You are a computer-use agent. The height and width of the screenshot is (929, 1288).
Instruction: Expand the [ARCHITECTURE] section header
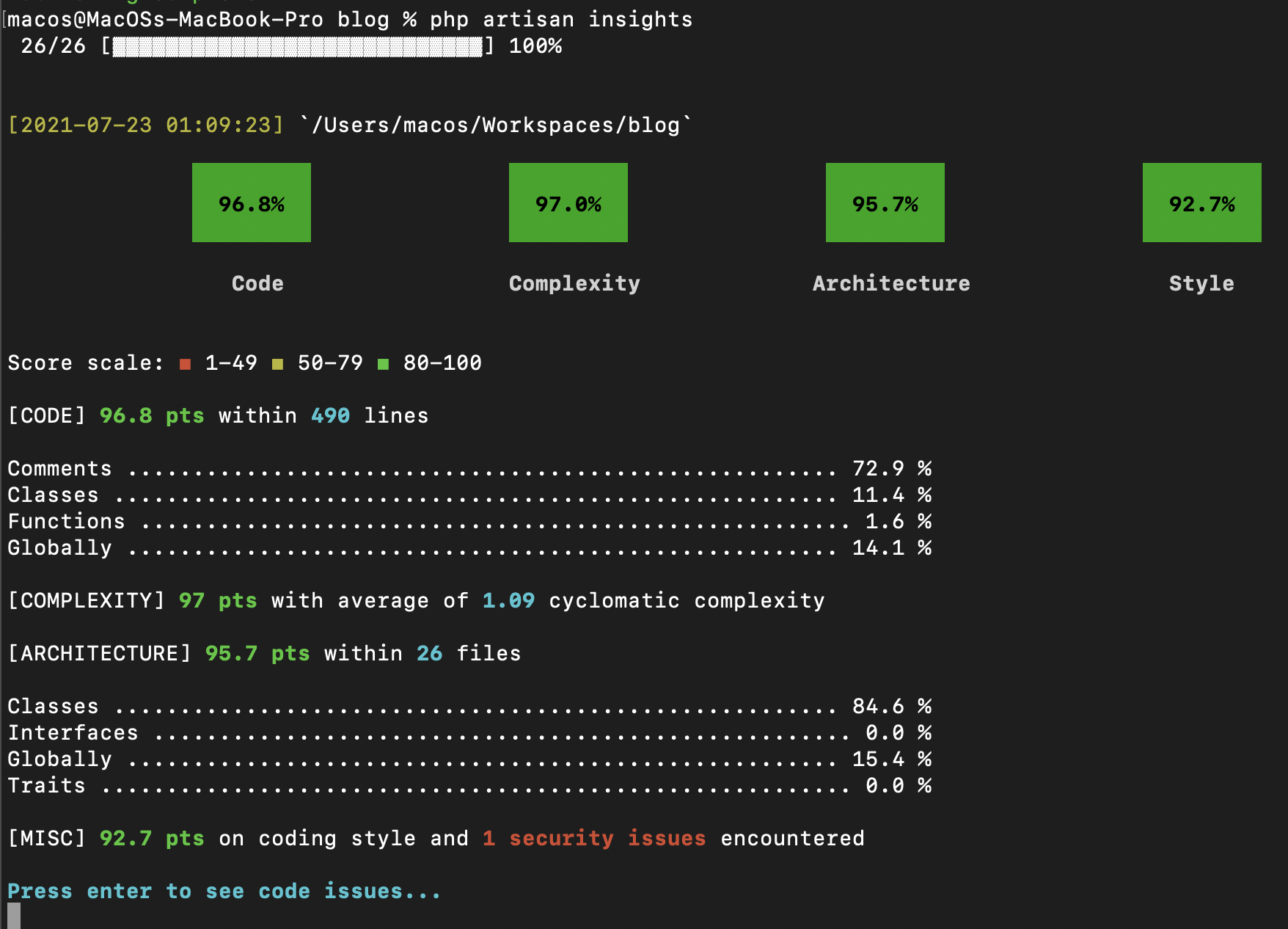(99, 653)
